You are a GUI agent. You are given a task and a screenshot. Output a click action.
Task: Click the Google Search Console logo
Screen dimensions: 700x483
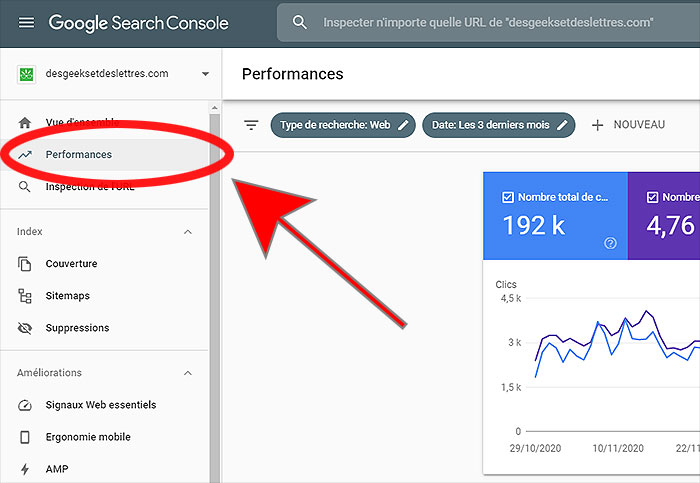(x=138, y=23)
